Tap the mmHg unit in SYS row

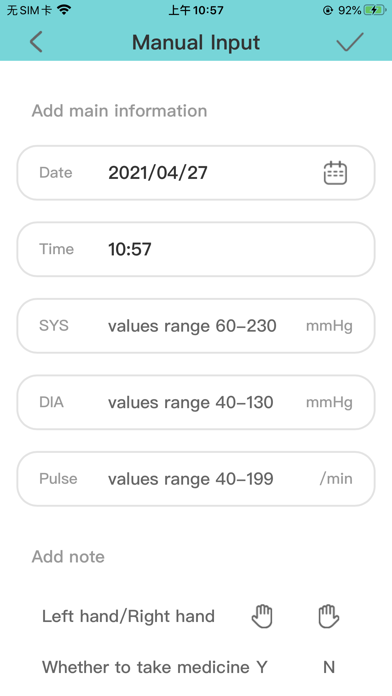[329, 326]
